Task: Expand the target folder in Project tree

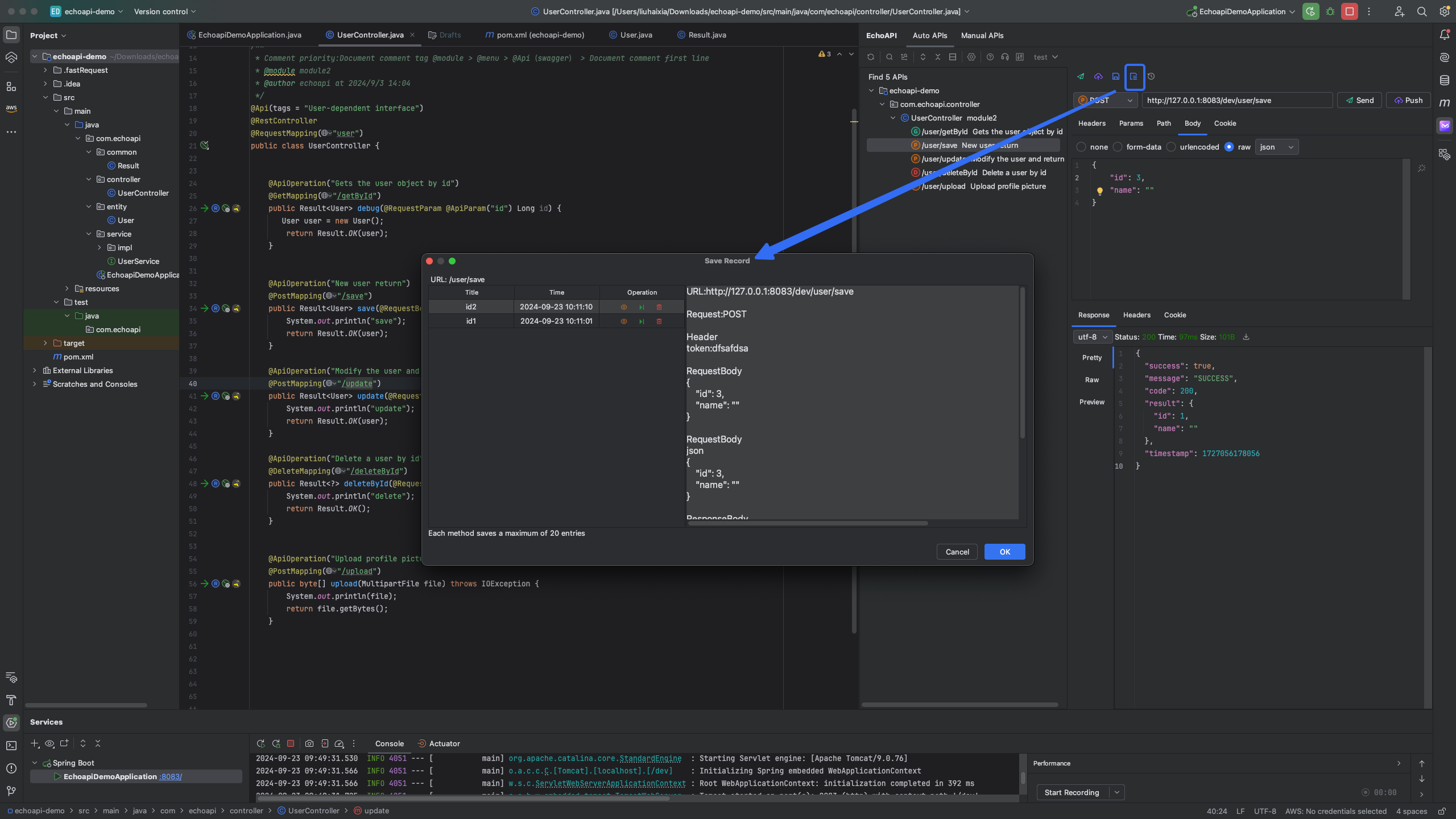Action: pos(45,343)
